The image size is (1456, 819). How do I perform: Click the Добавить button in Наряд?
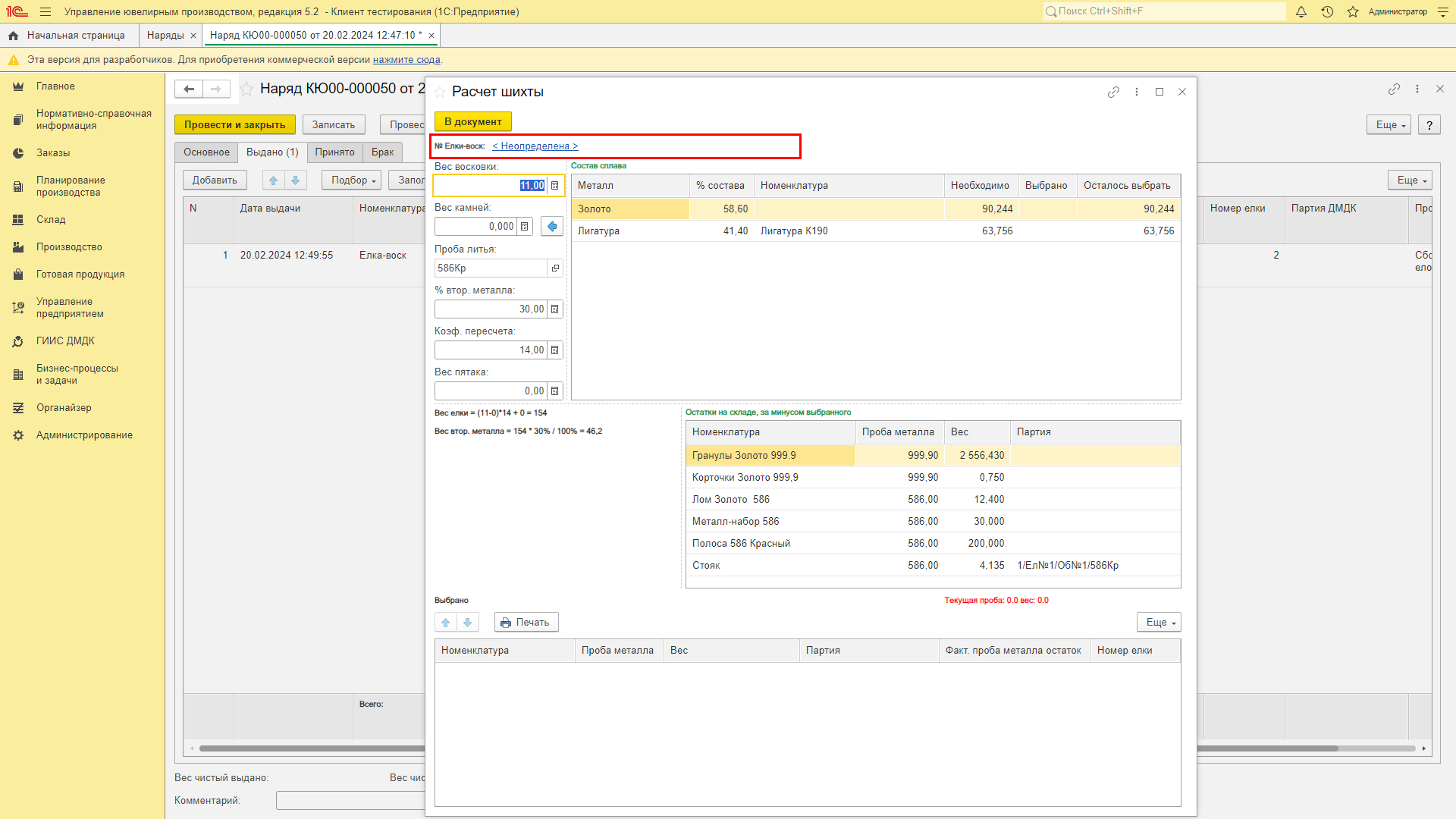point(215,180)
